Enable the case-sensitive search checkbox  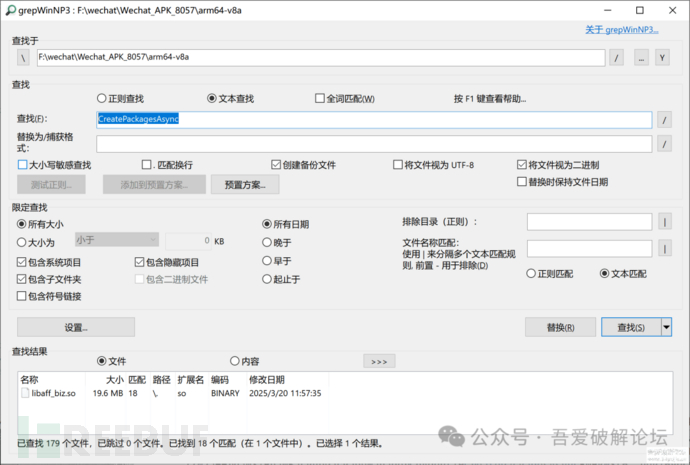pyautogui.click(x=23, y=165)
